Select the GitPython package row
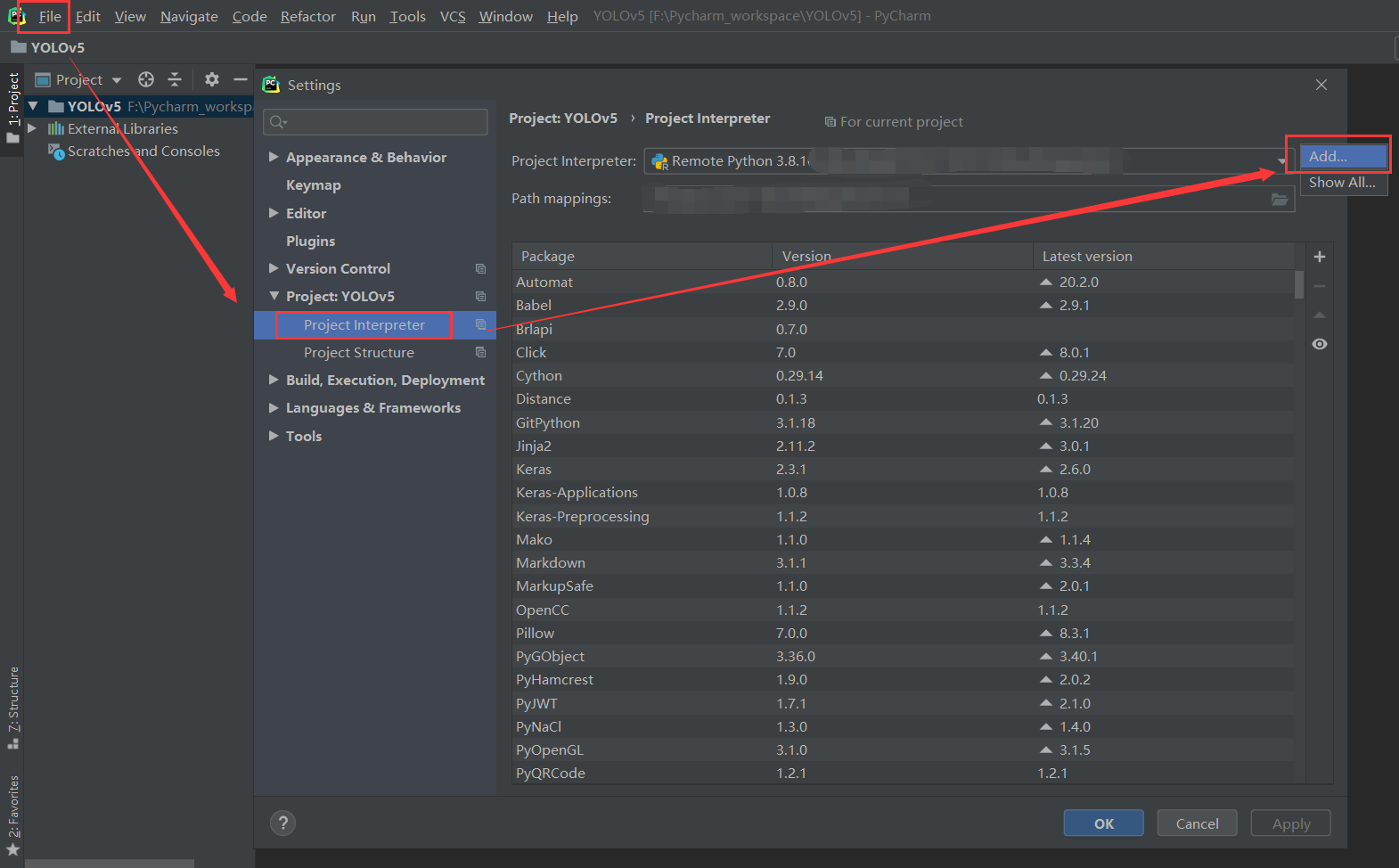This screenshot has height=868, width=1399. [x=903, y=422]
